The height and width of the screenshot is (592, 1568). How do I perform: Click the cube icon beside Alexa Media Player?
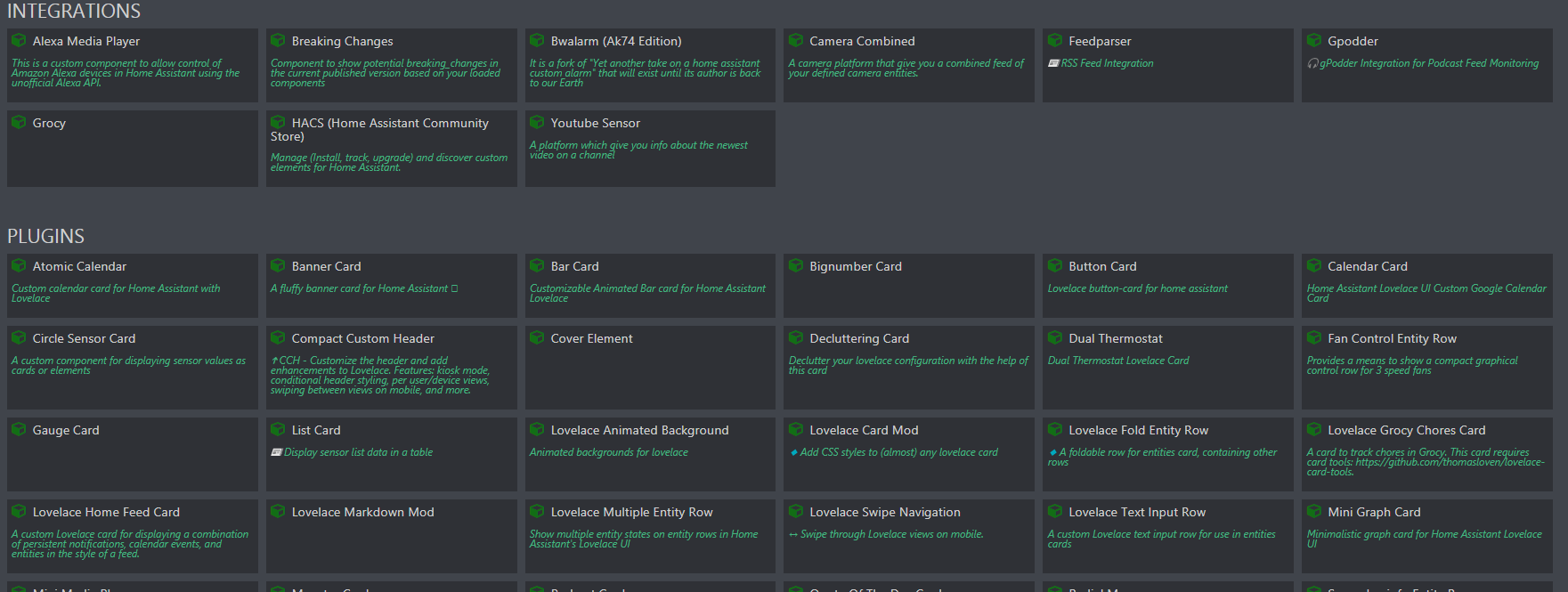[x=19, y=40]
